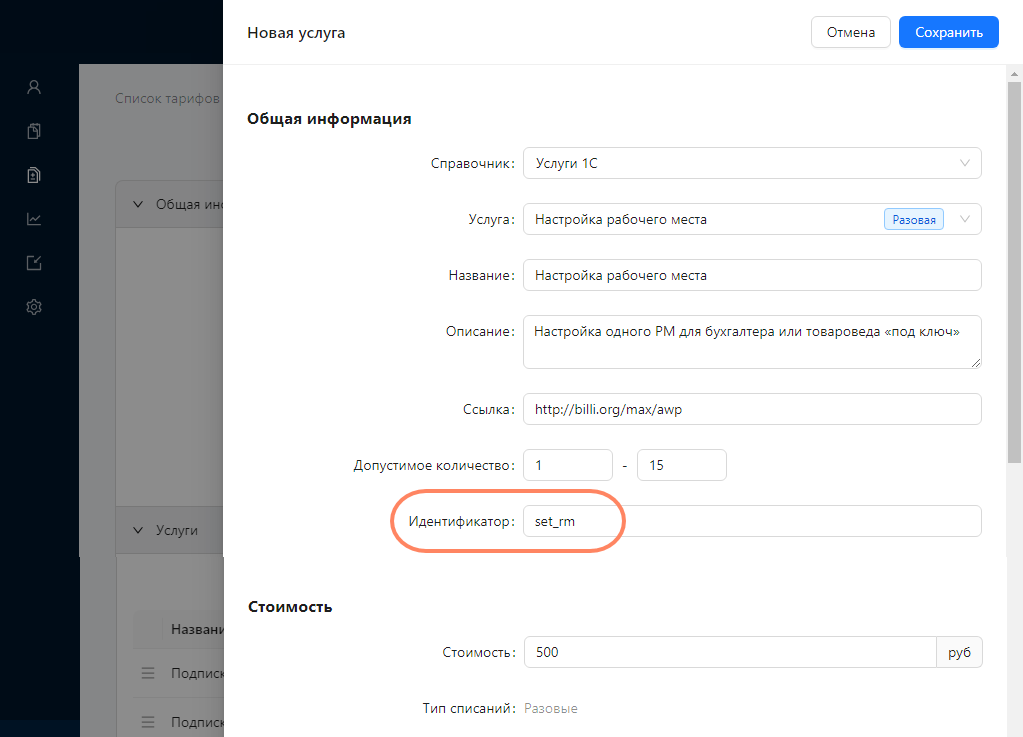
Task: Click the Допустимое количество label
Action: click(x=434, y=466)
